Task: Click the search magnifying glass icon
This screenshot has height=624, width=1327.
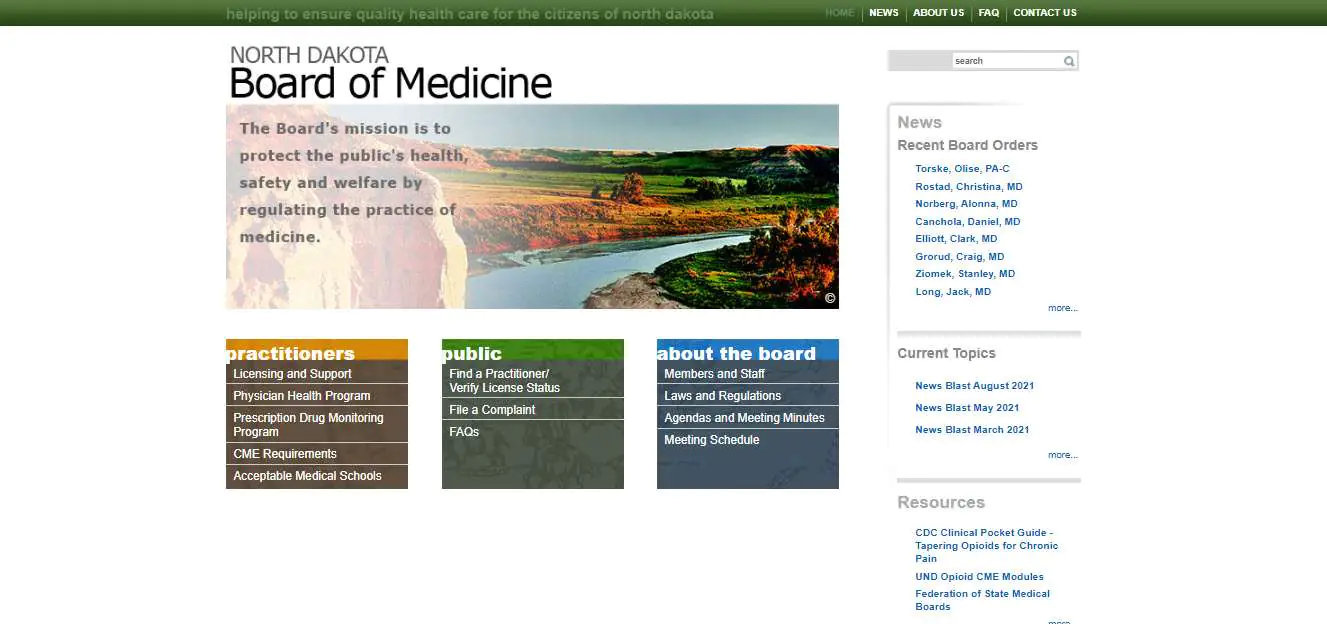Action: (1068, 60)
